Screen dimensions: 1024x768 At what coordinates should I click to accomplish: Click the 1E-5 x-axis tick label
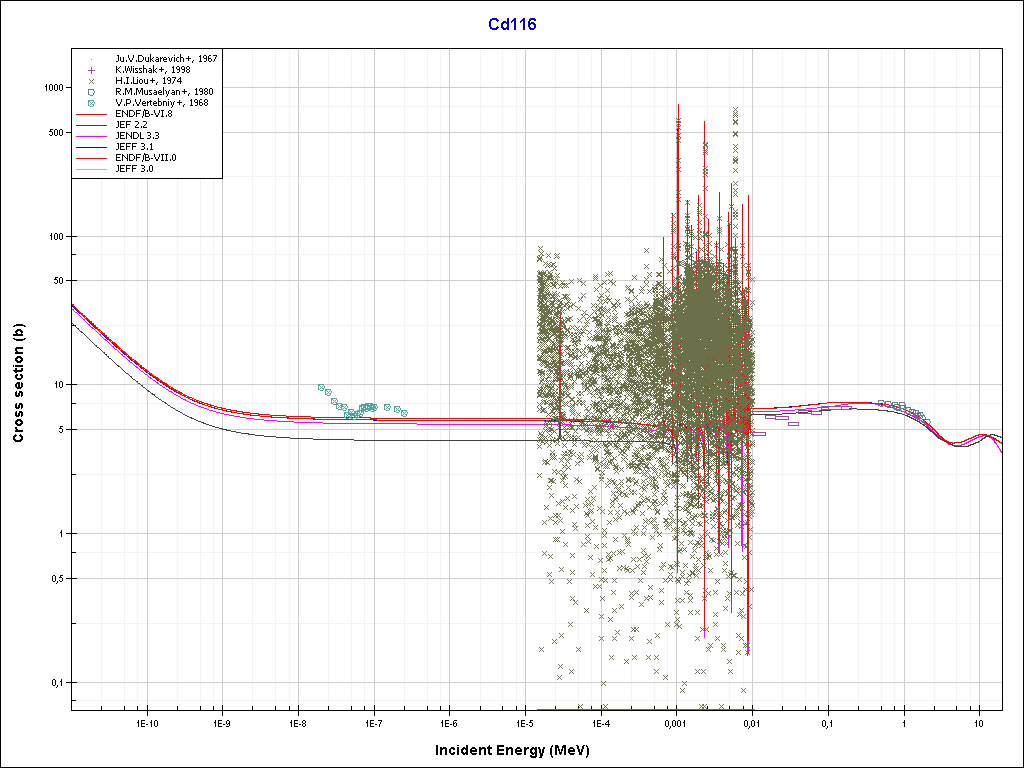click(524, 722)
